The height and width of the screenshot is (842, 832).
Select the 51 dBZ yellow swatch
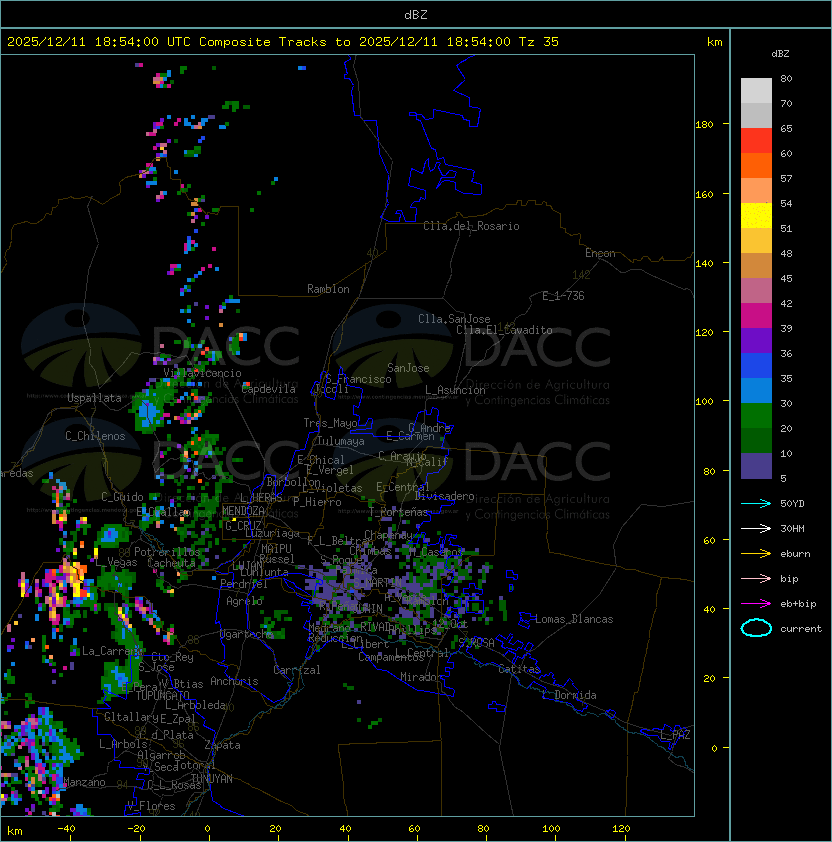click(756, 215)
